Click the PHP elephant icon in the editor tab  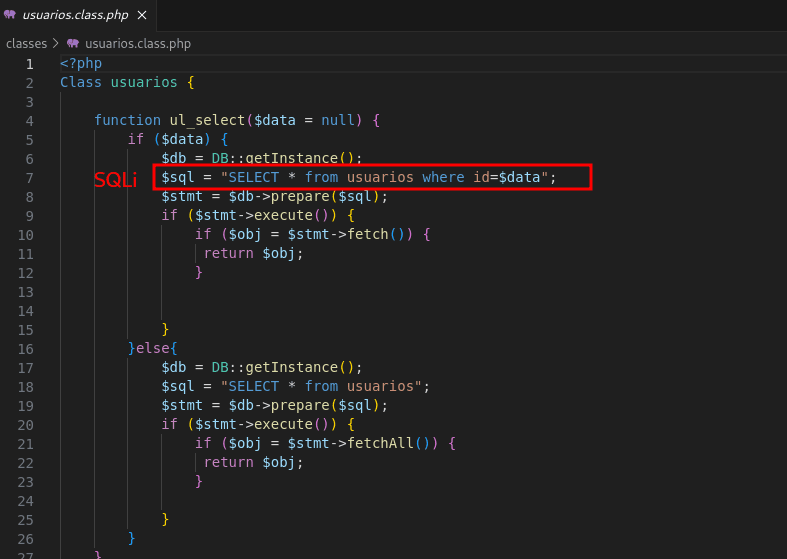[10, 15]
